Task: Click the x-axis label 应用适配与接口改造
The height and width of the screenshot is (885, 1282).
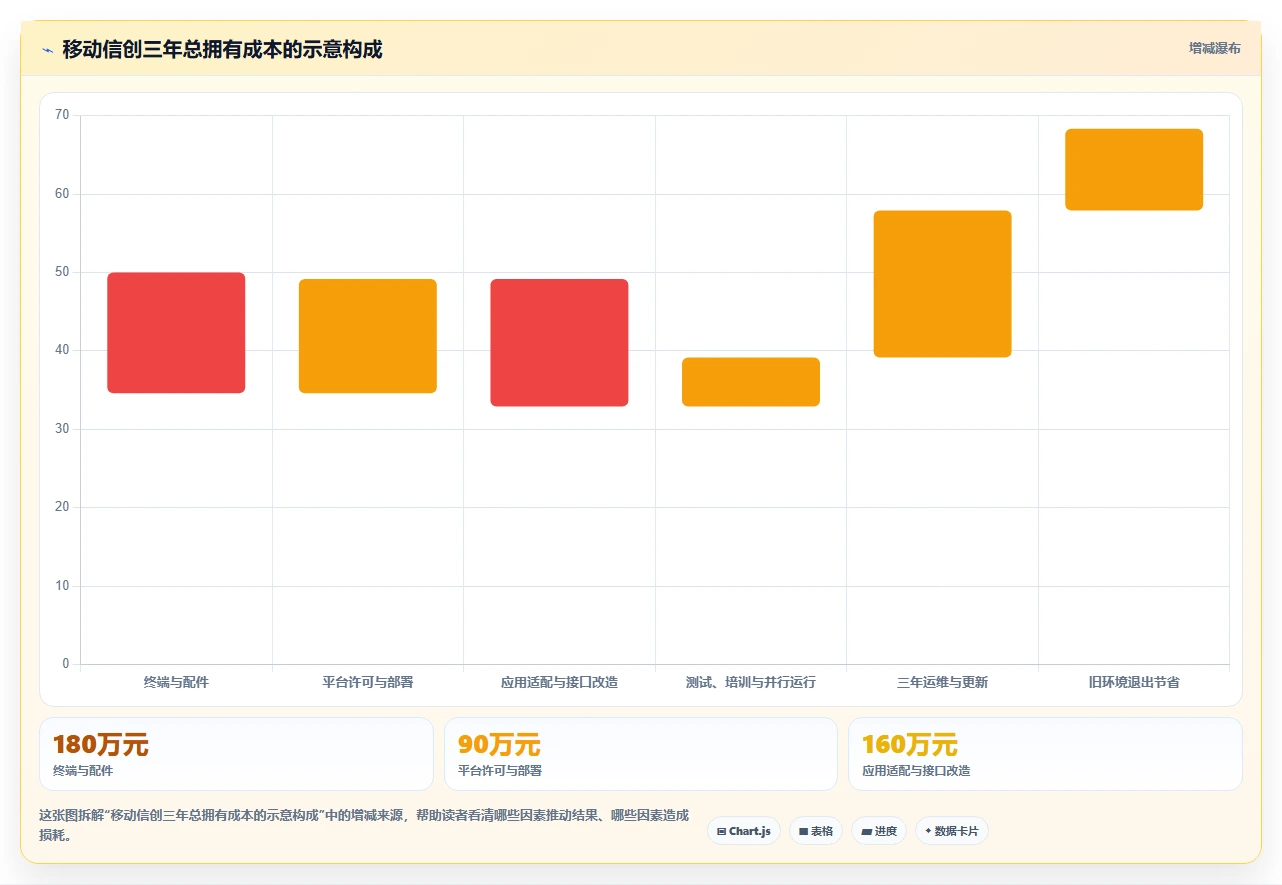Action: 559,682
